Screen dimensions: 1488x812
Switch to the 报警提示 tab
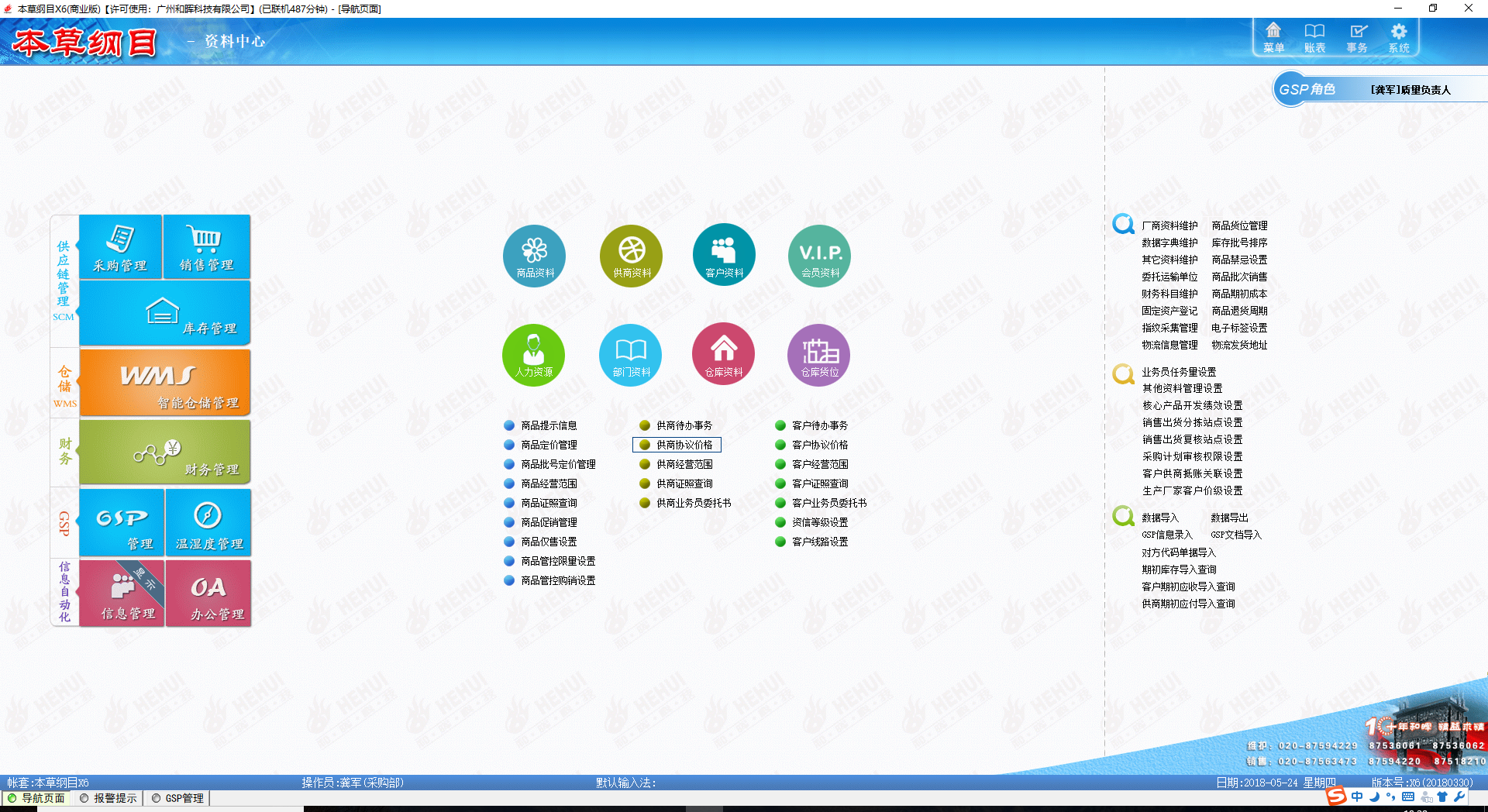coord(108,798)
